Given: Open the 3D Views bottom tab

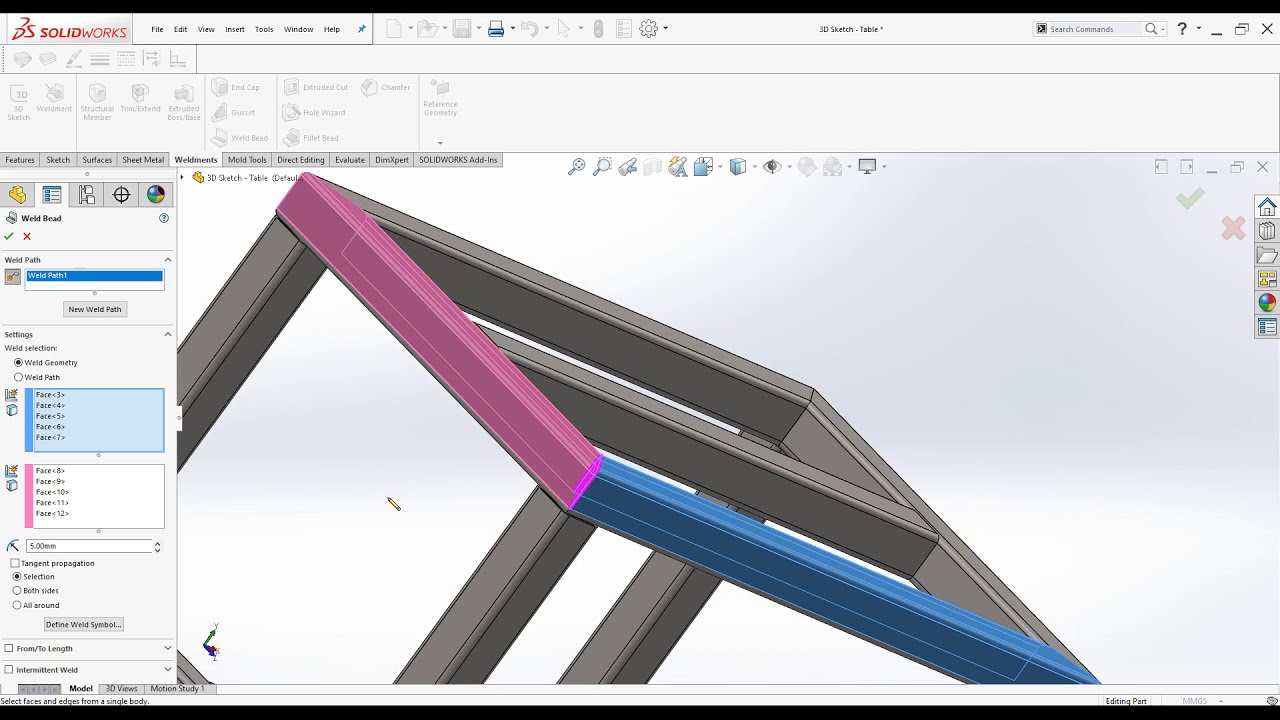Looking at the screenshot, I should click(x=122, y=689).
